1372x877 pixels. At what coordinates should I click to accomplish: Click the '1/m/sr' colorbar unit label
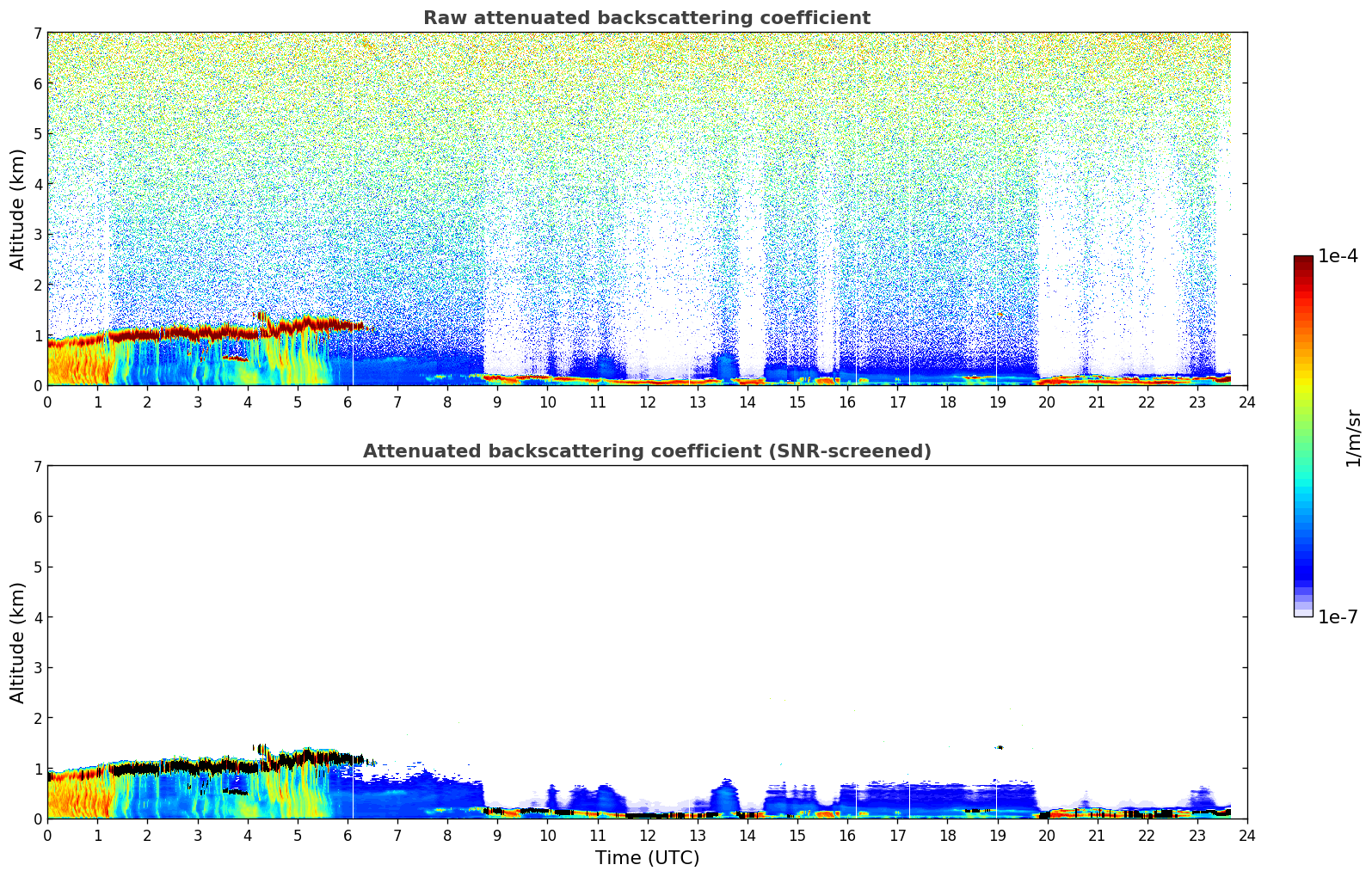pyautogui.click(x=1353, y=437)
